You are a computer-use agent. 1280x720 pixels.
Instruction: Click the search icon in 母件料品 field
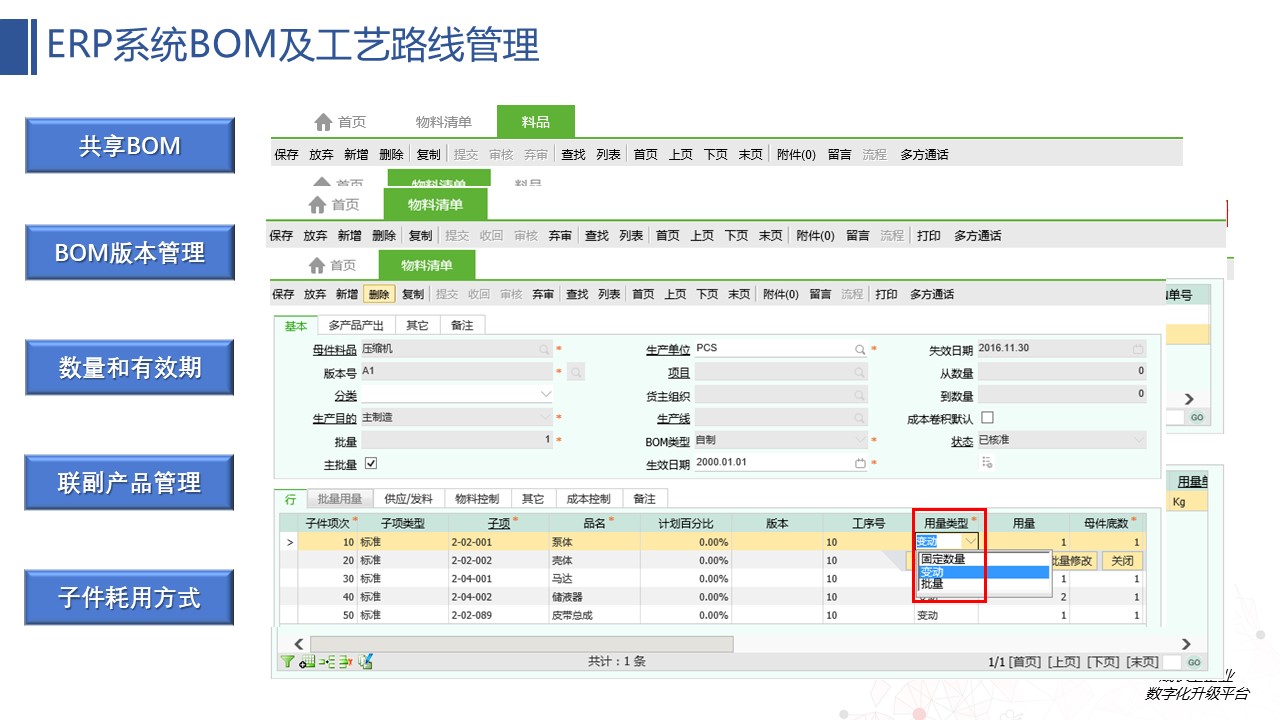pyautogui.click(x=544, y=350)
